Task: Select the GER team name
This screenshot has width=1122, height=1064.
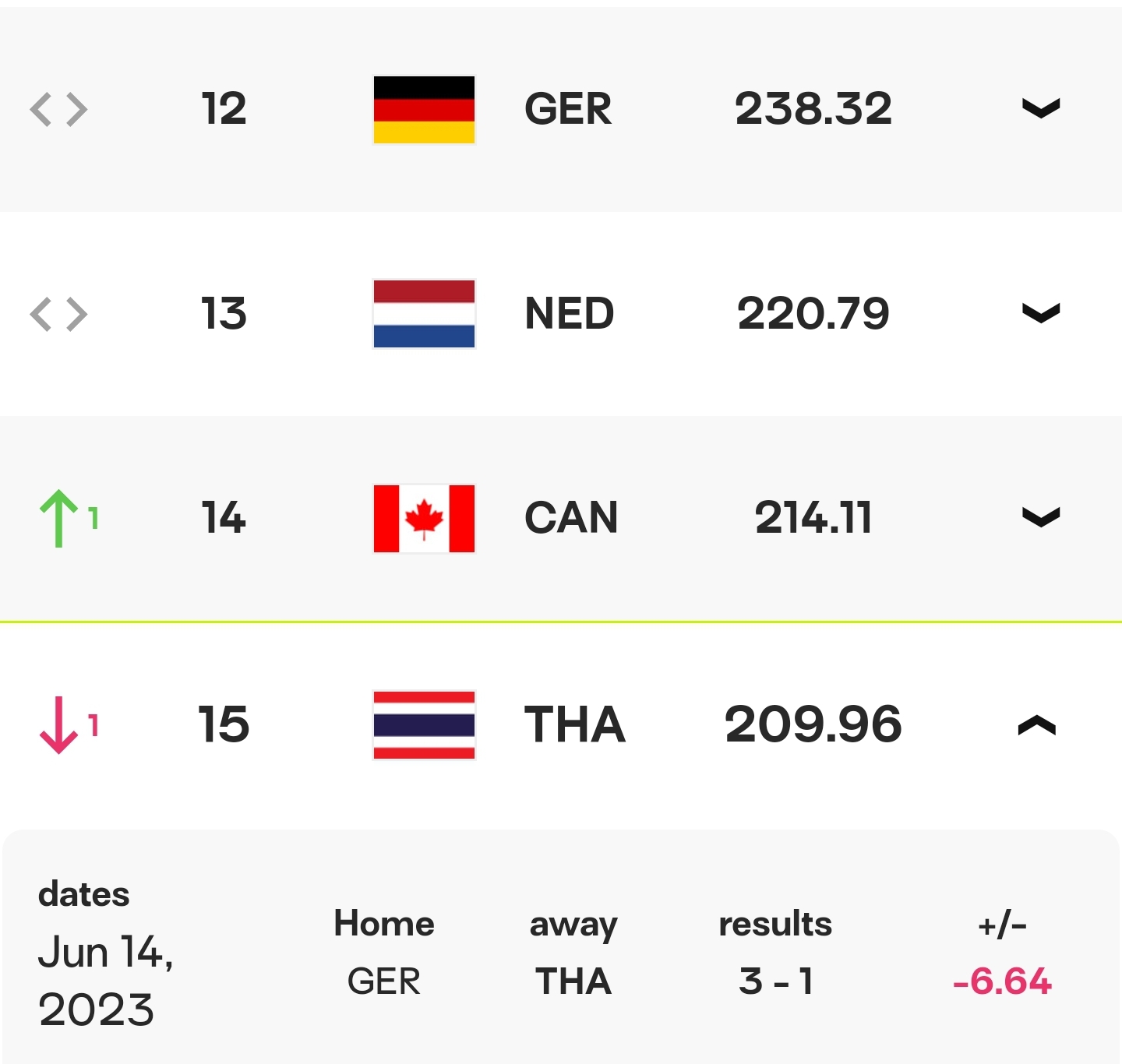Action: click(568, 108)
